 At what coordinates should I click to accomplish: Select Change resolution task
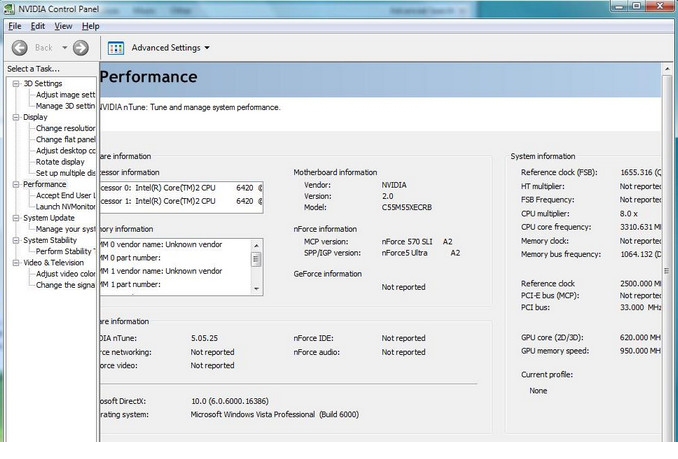[x=65, y=128]
